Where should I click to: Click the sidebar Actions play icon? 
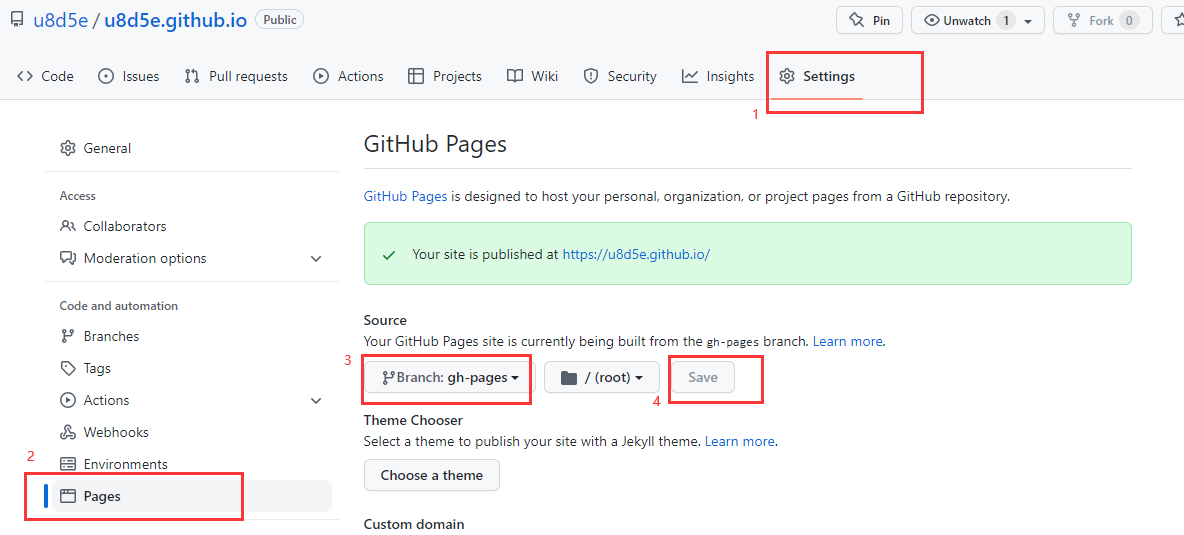tap(68, 400)
